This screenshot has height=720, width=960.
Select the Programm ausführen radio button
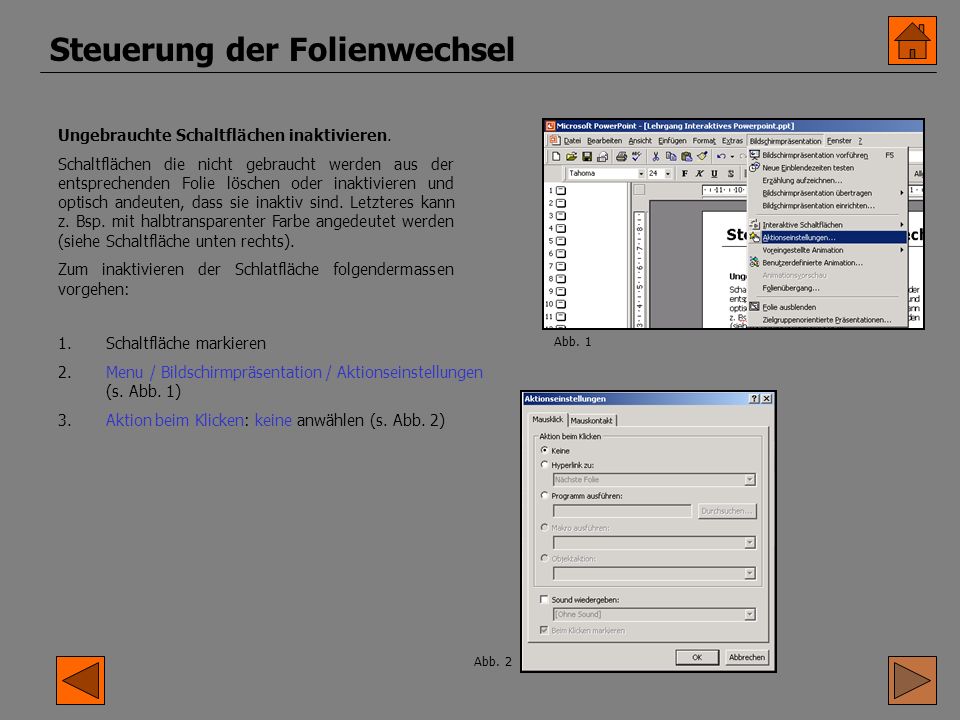(x=544, y=495)
